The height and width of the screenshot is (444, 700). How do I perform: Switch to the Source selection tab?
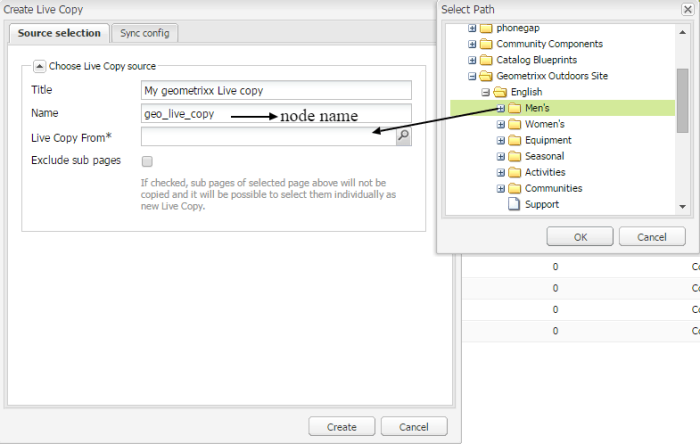(59, 33)
